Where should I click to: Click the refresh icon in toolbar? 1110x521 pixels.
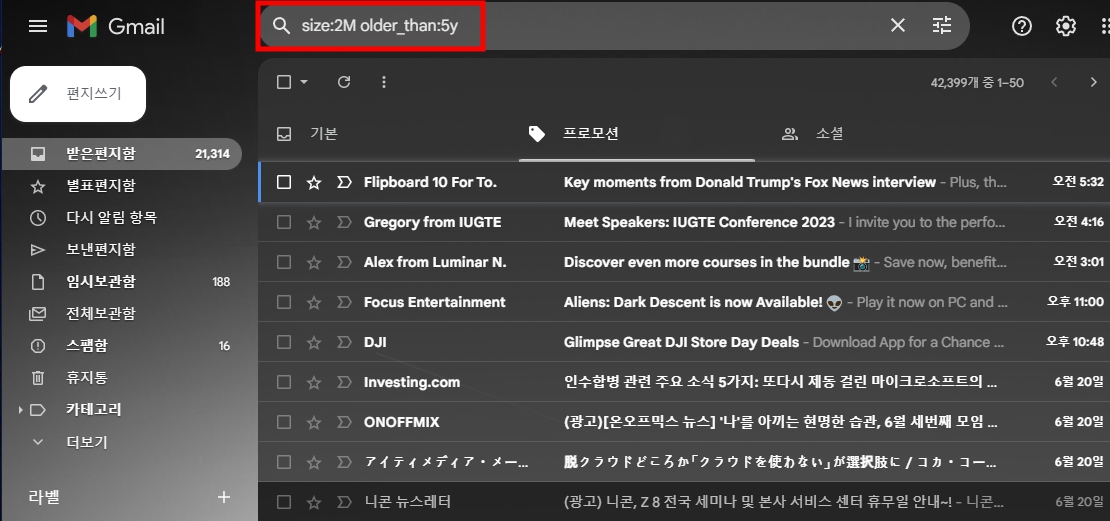point(344,82)
